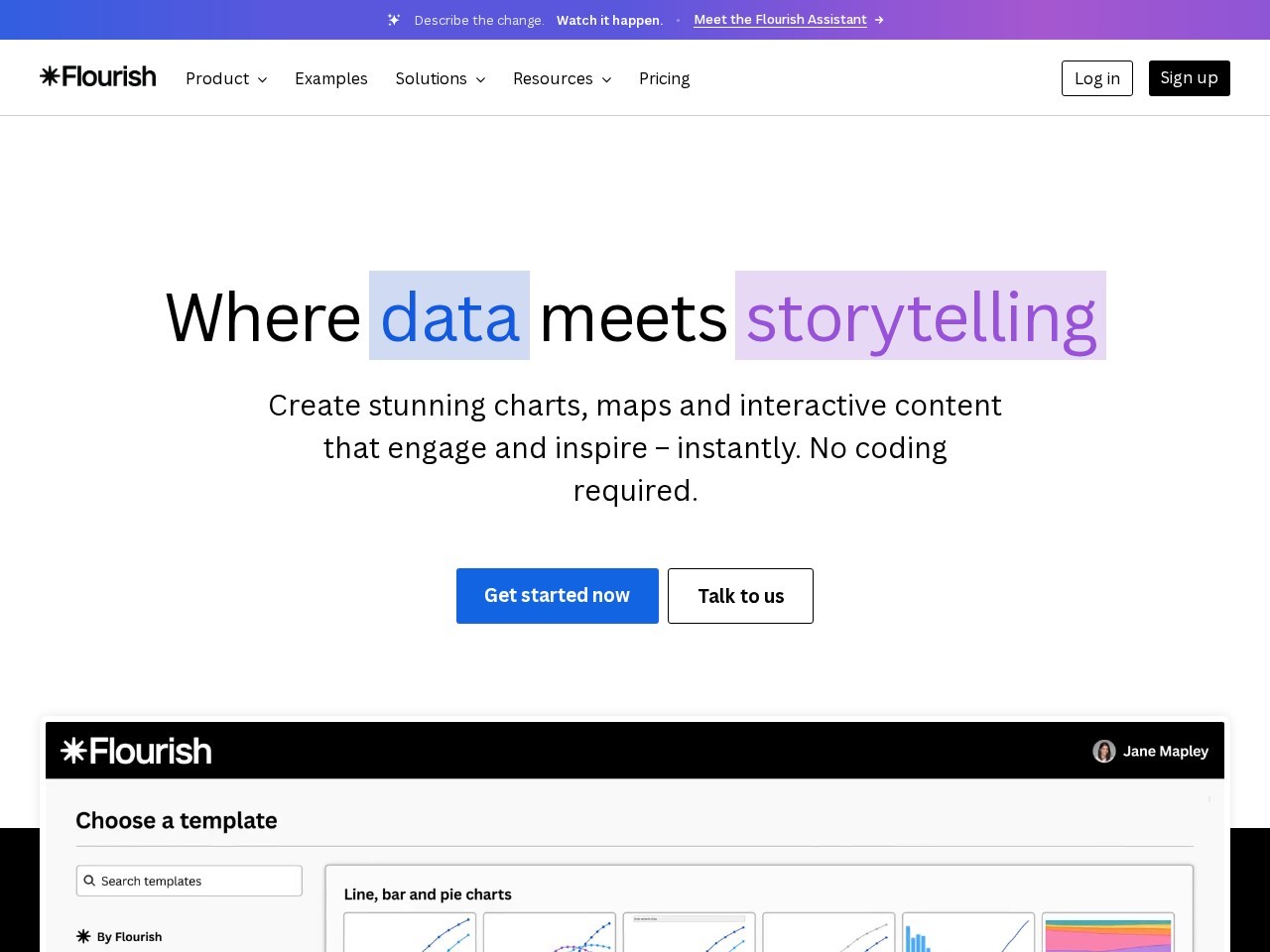The width and height of the screenshot is (1270, 952).
Task: Select the bar chart template thumbnail
Action: pyautogui.click(x=967, y=933)
